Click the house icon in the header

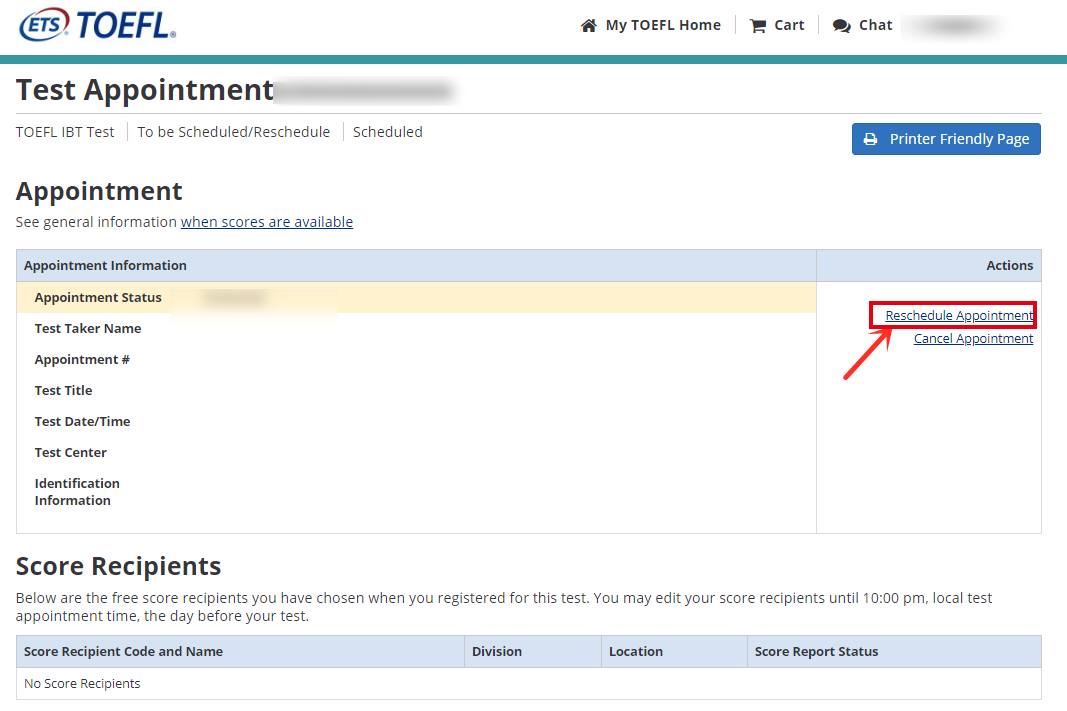[588, 26]
